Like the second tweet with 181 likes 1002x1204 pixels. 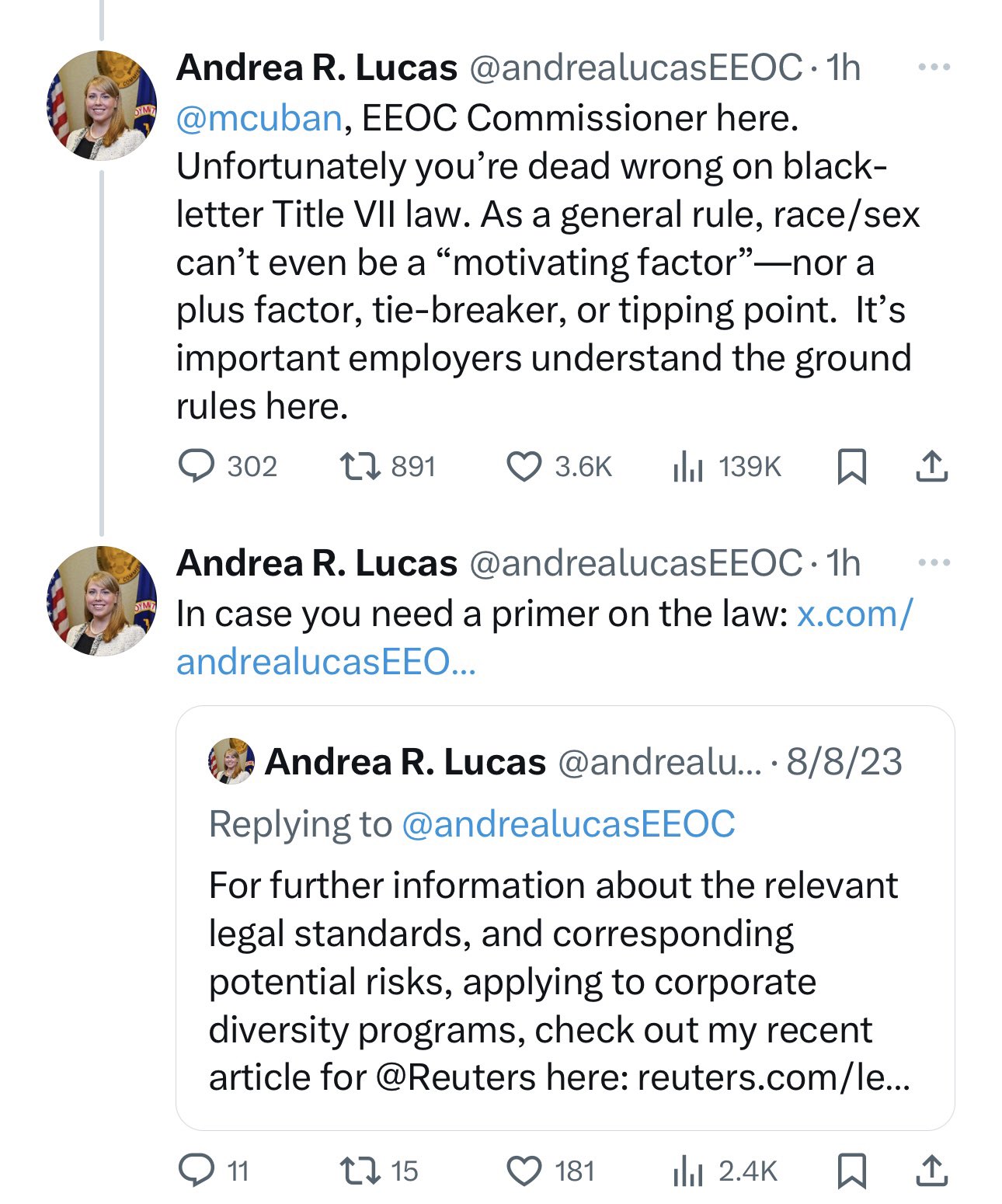tap(524, 1171)
